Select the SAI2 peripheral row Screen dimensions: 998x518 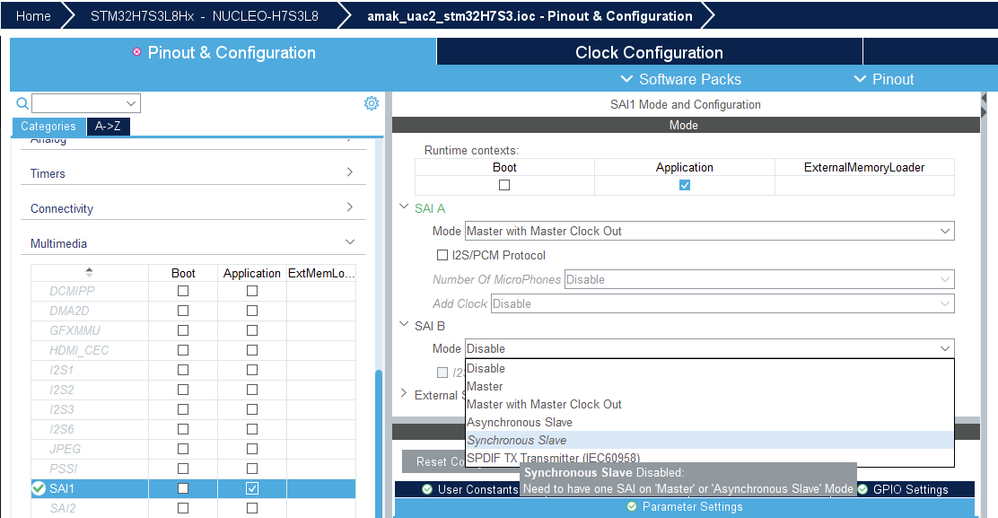pyautogui.click(x=193, y=508)
